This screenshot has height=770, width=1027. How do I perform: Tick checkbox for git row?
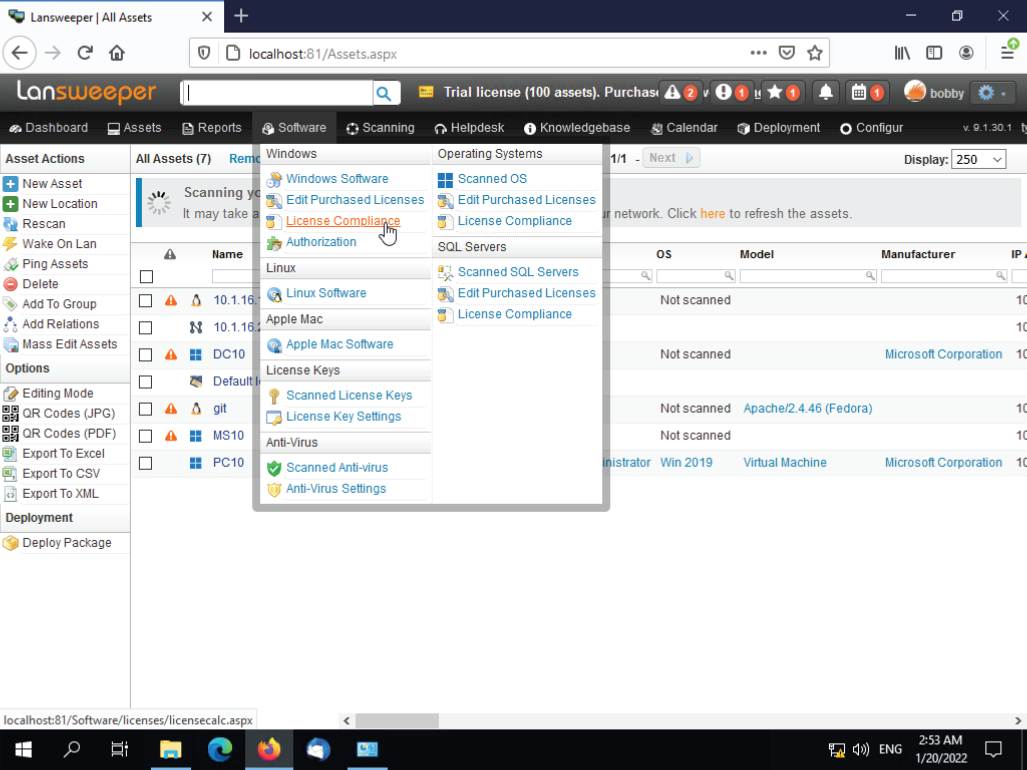(145, 409)
